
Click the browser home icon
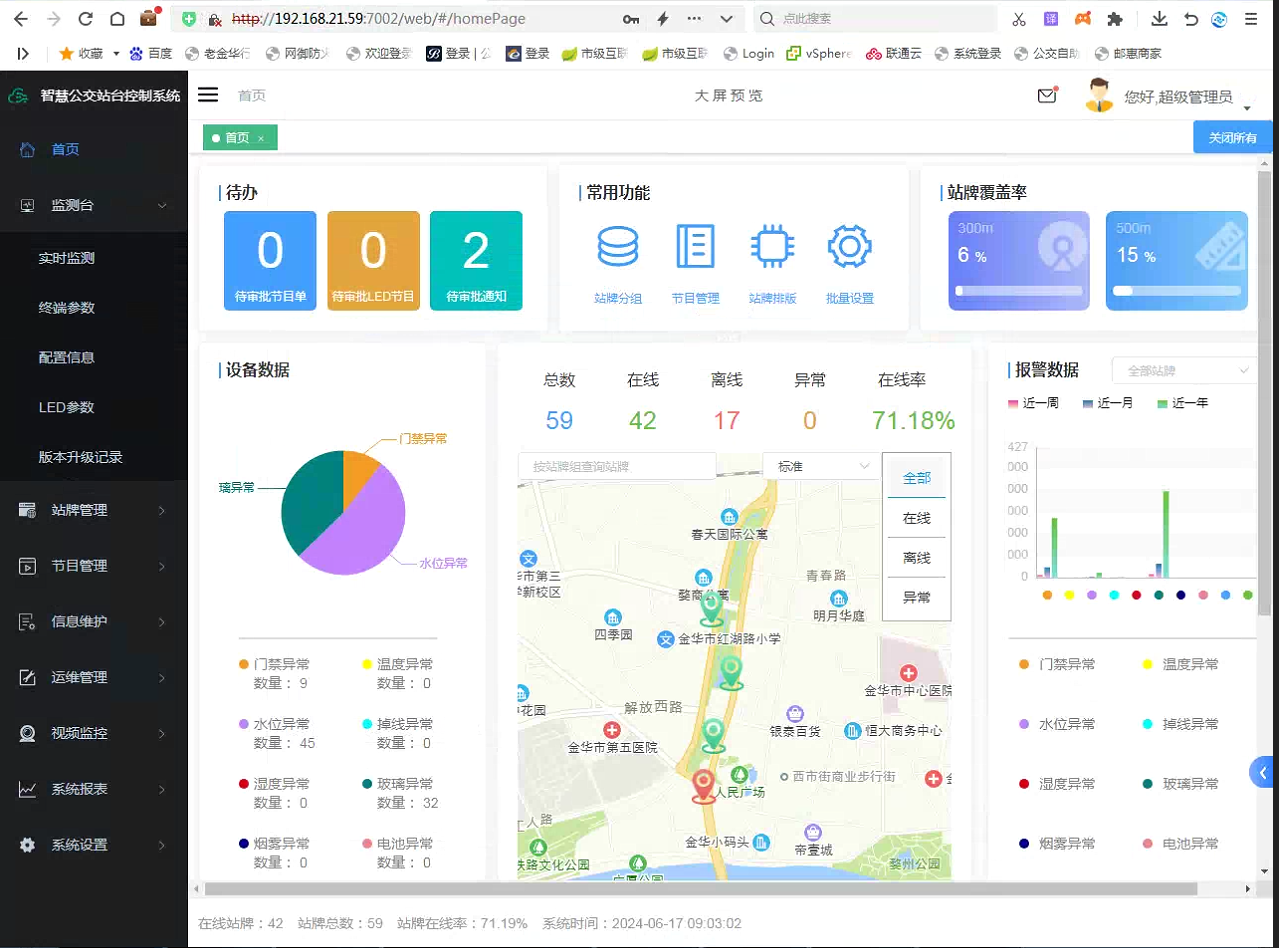click(117, 19)
